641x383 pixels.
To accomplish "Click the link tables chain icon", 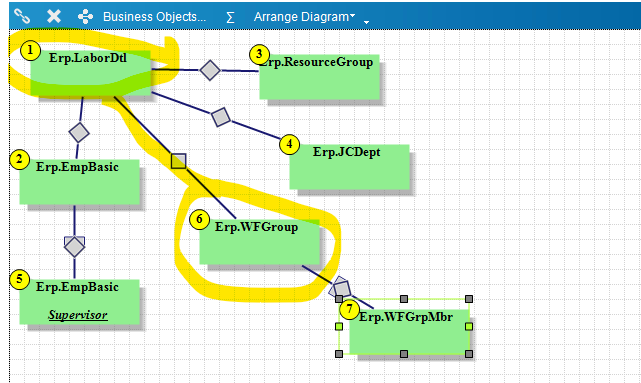I will pos(22,16).
